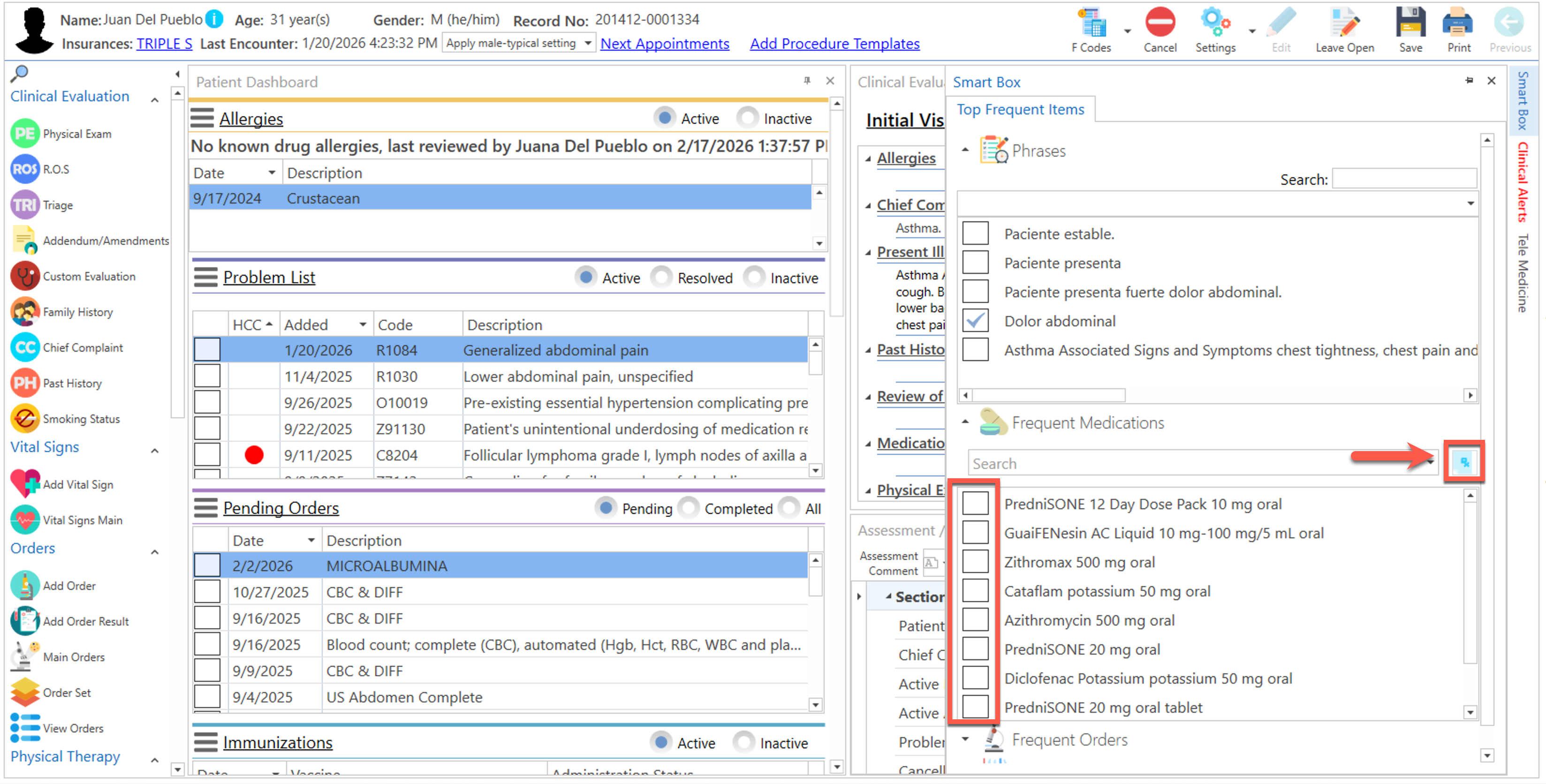The image size is (1546, 784).
Task: Open the Settings gear icon
Action: [1215, 24]
